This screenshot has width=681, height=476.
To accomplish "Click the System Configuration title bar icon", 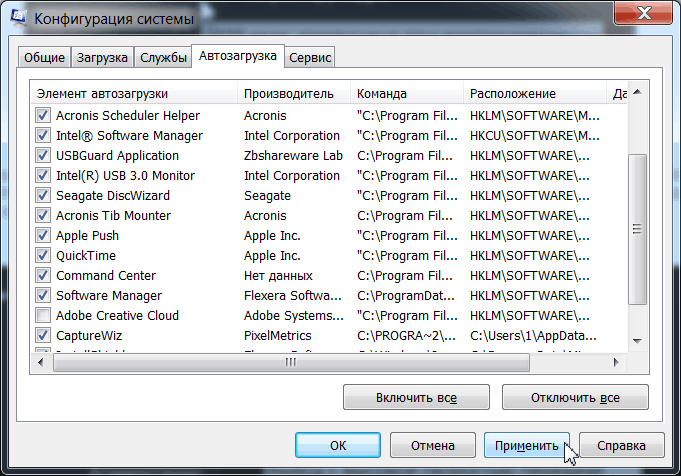I will point(19,18).
